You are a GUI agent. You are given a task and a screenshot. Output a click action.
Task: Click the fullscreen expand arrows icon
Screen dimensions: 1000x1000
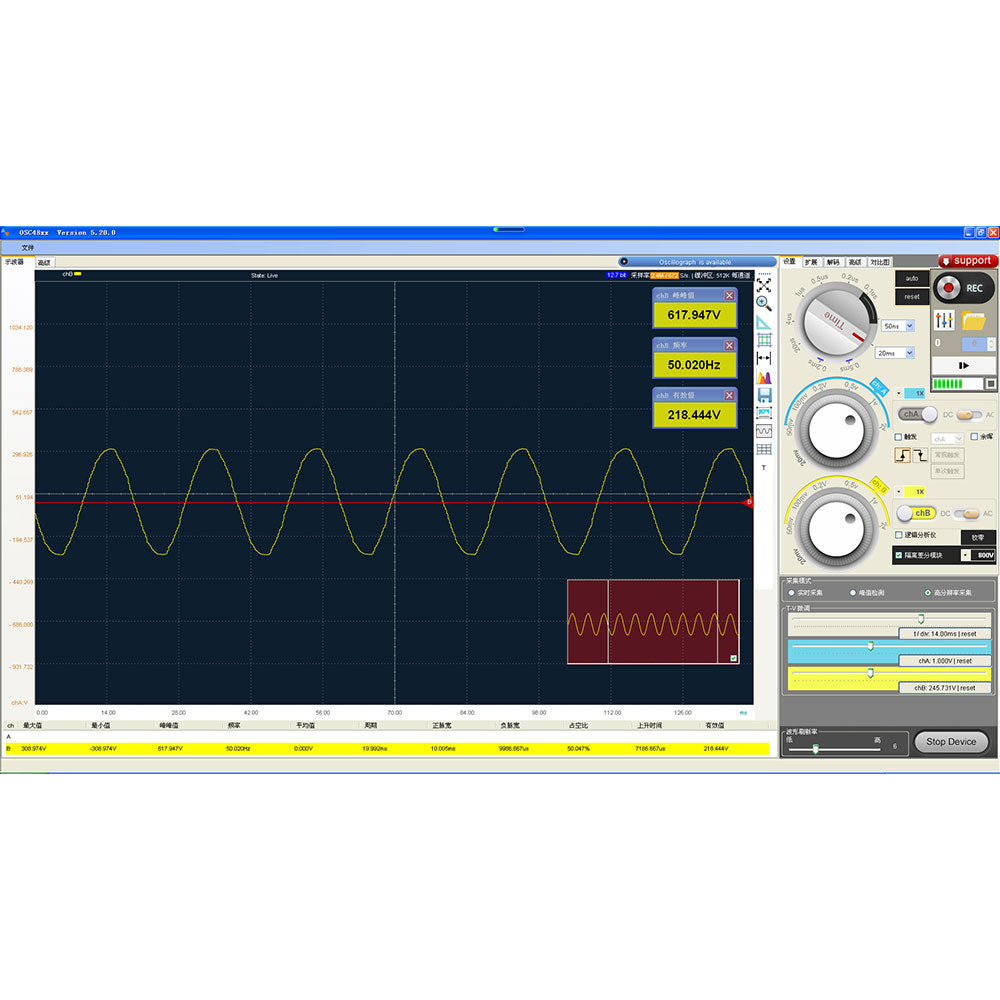point(764,285)
